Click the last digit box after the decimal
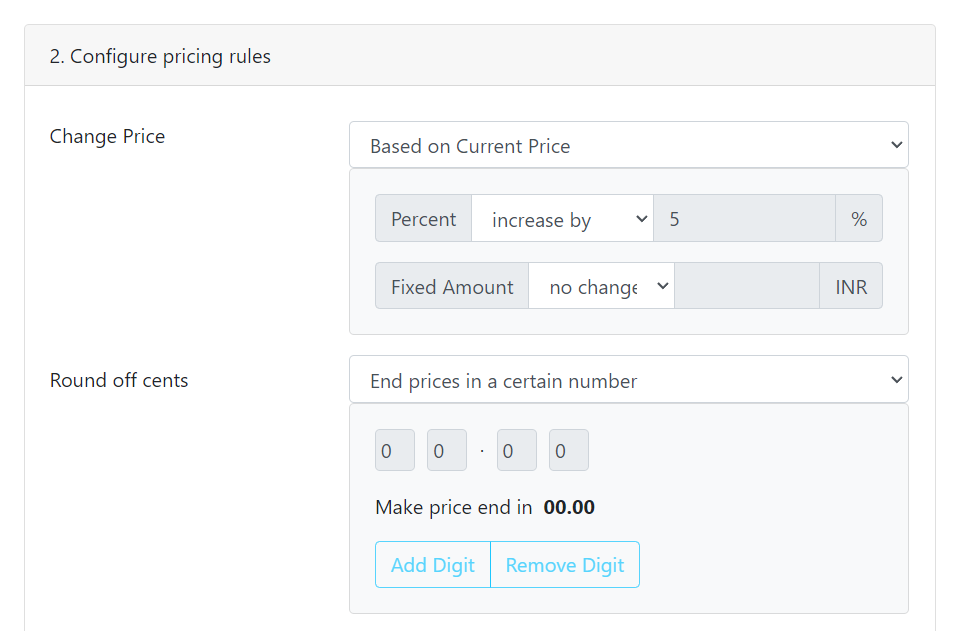 click(x=568, y=451)
